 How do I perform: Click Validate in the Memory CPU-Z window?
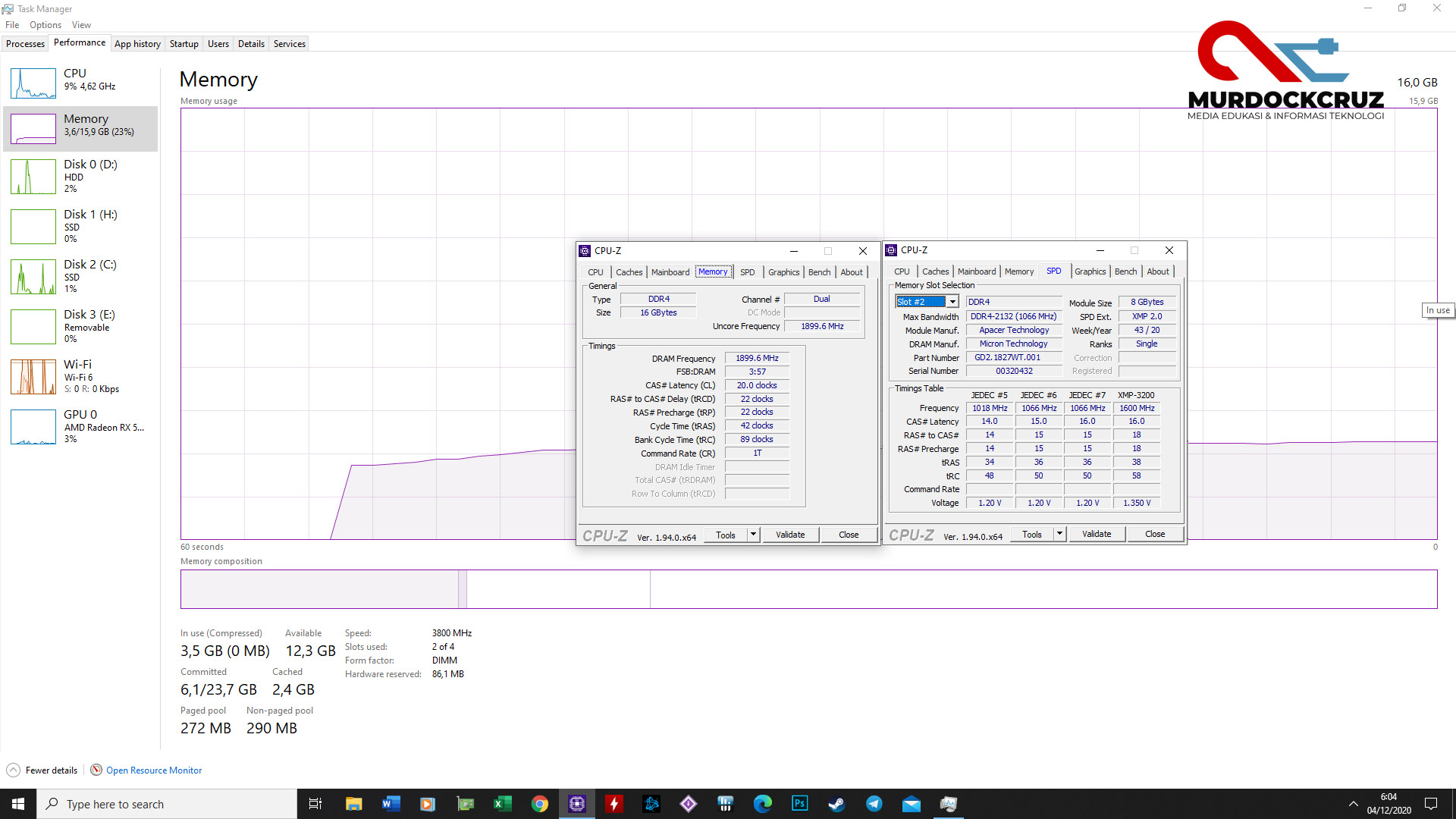[789, 535]
